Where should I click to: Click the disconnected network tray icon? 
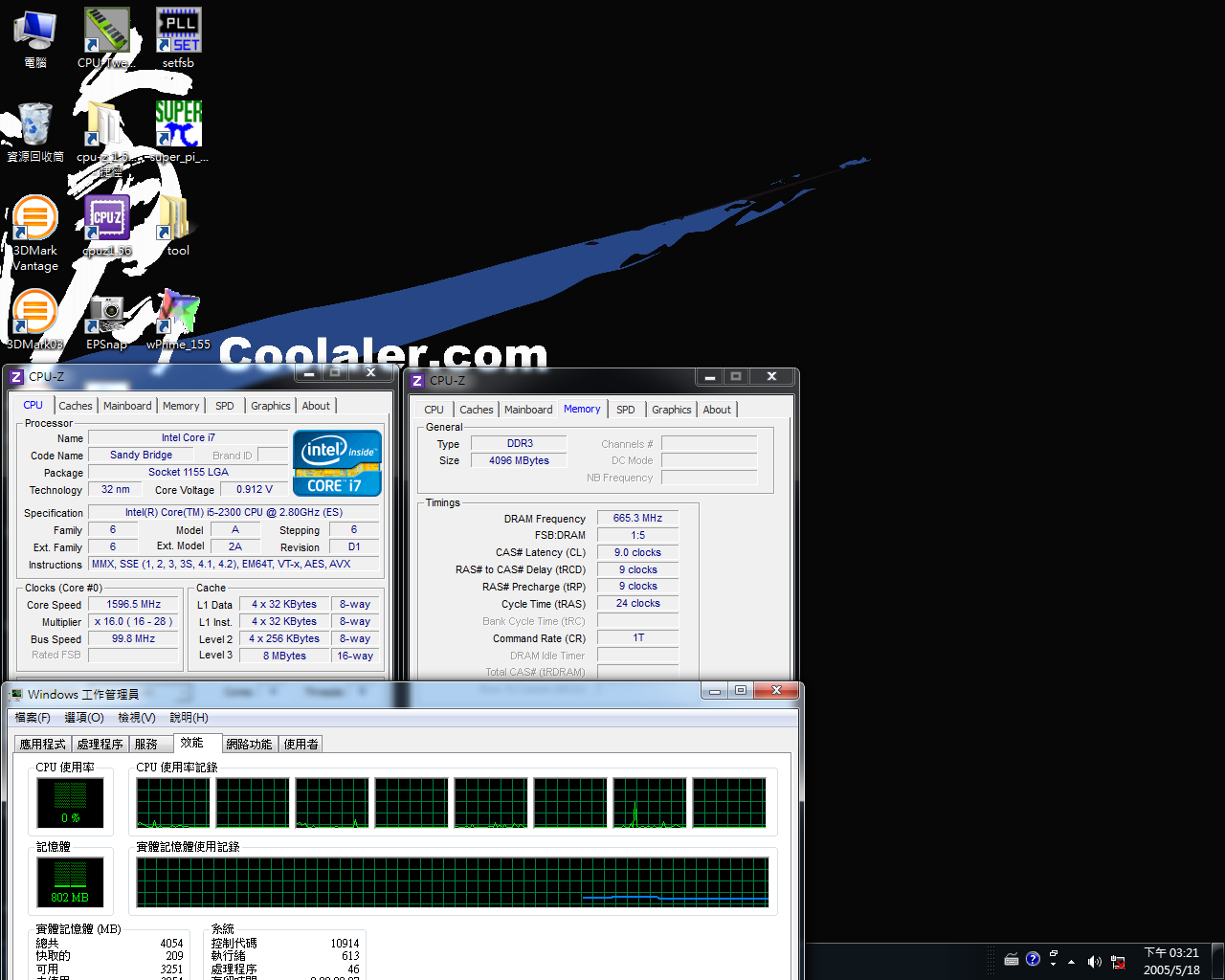[1118, 962]
